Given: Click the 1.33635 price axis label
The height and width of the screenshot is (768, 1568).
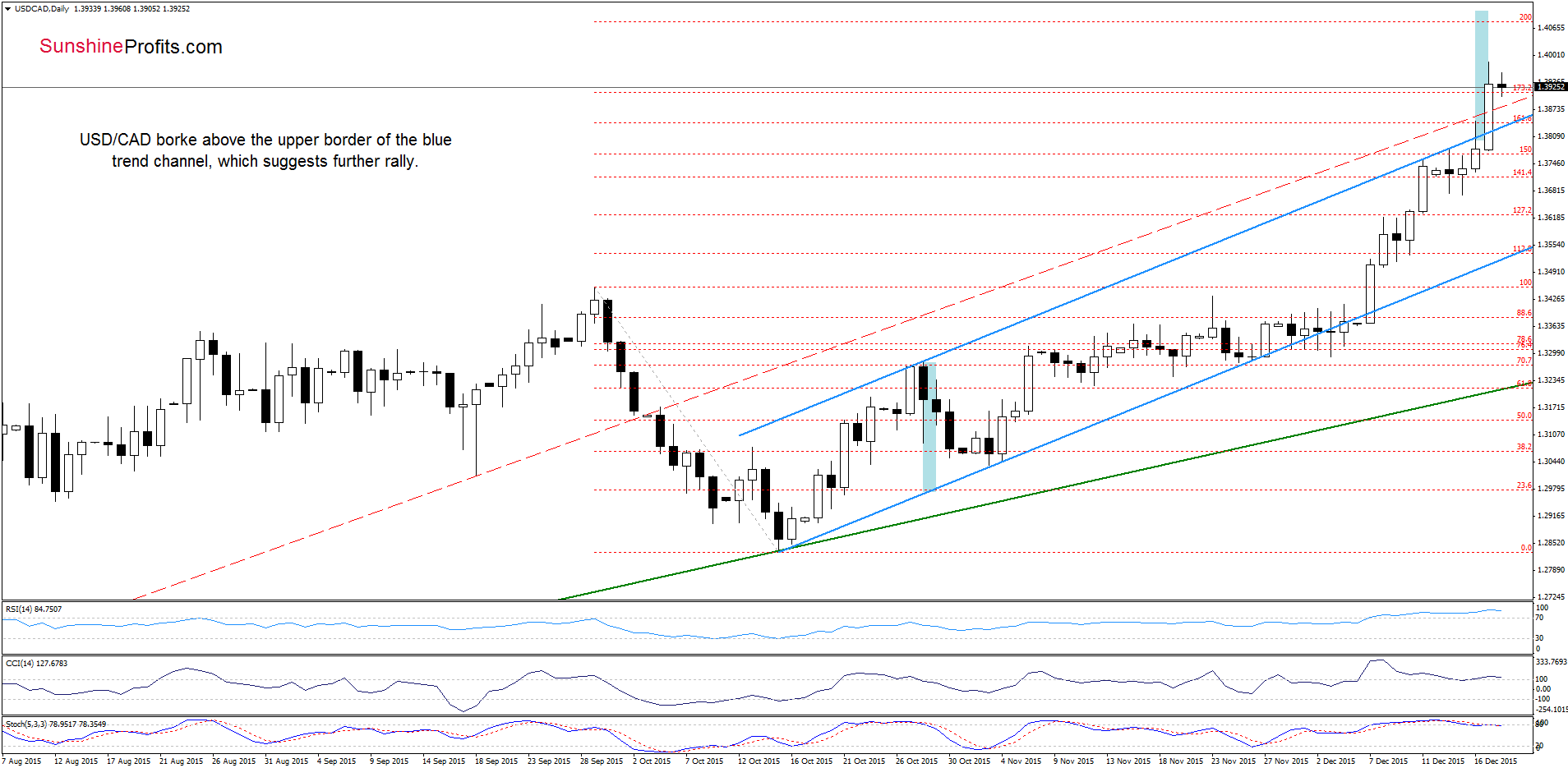Looking at the screenshot, I should coord(1551,326).
